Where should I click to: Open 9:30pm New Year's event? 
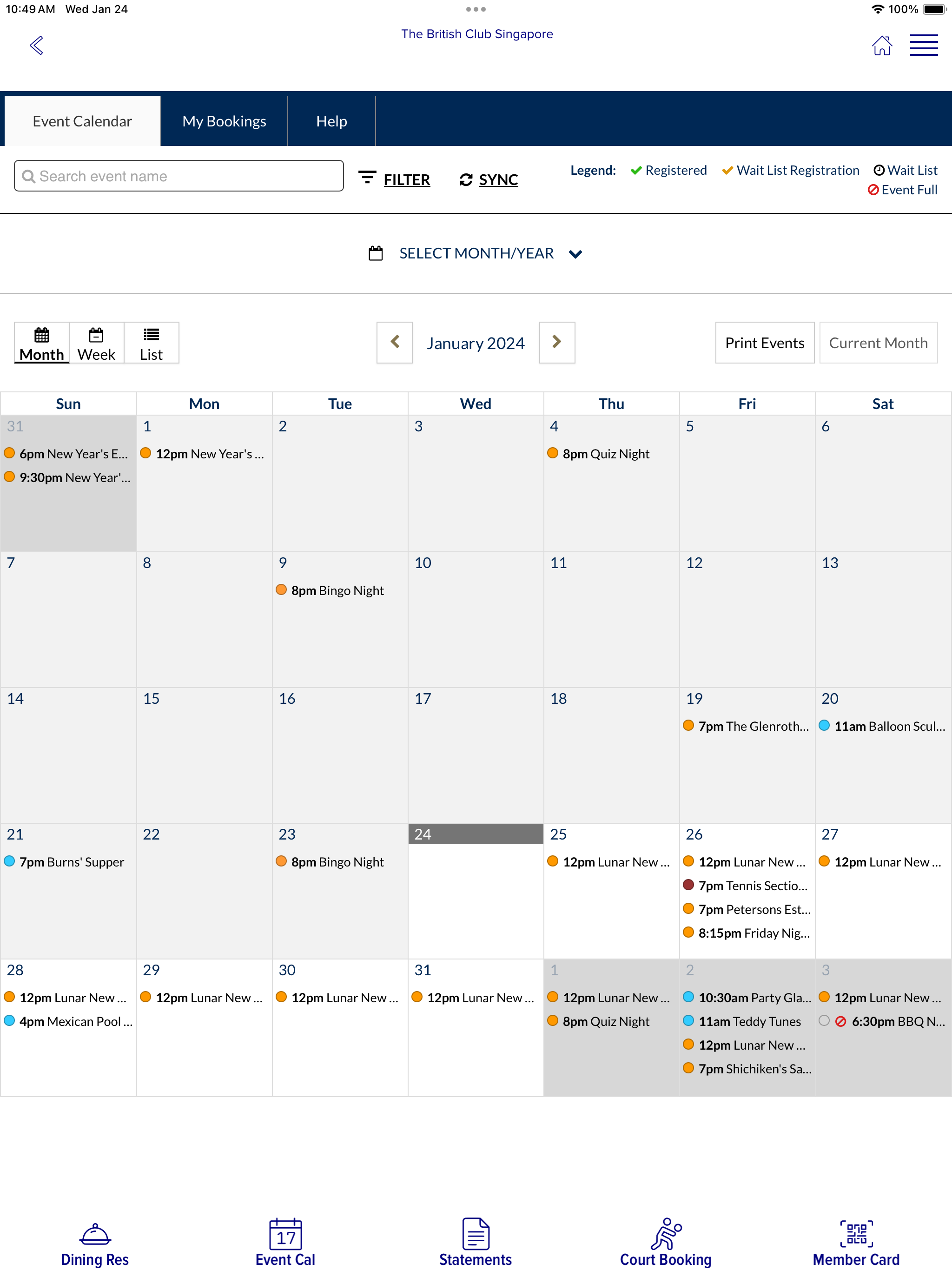coord(68,477)
